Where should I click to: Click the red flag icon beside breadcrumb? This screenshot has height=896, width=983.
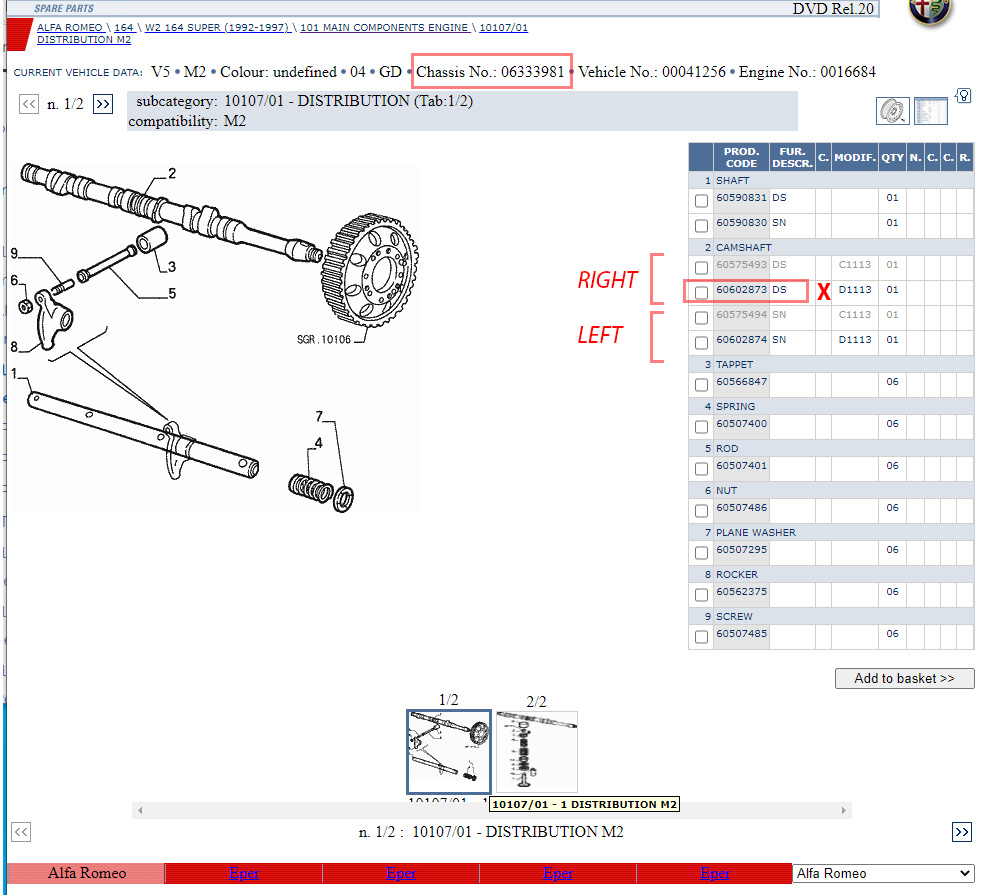pos(18,34)
